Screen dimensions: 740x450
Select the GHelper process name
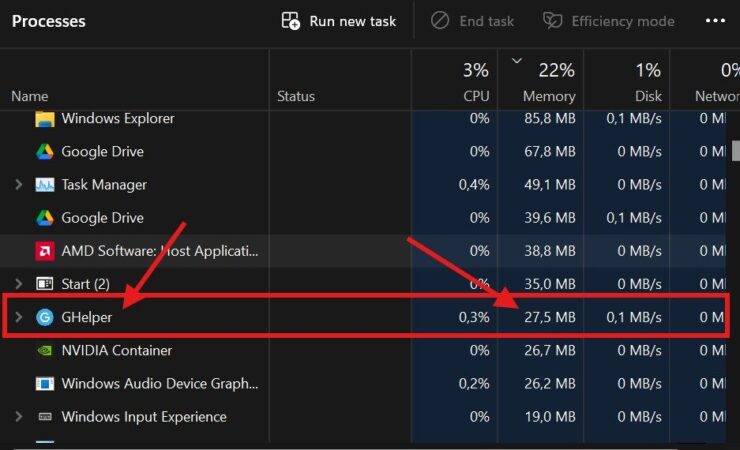click(87, 317)
